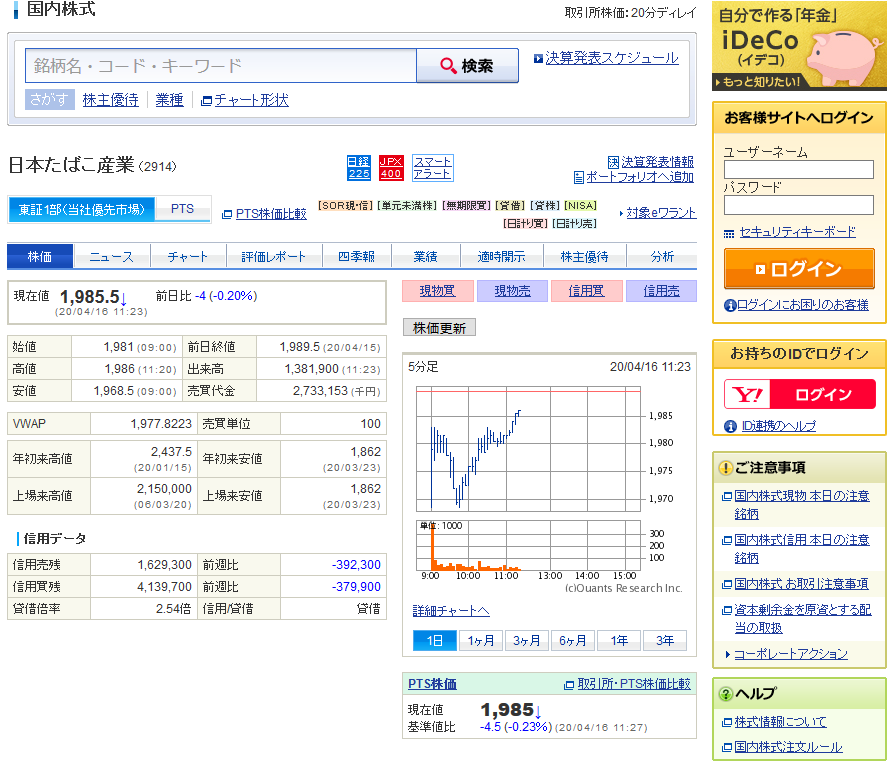Click the orange ログイン button
Image resolution: width=890 pixels, height=765 pixels.
(x=799, y=269)
